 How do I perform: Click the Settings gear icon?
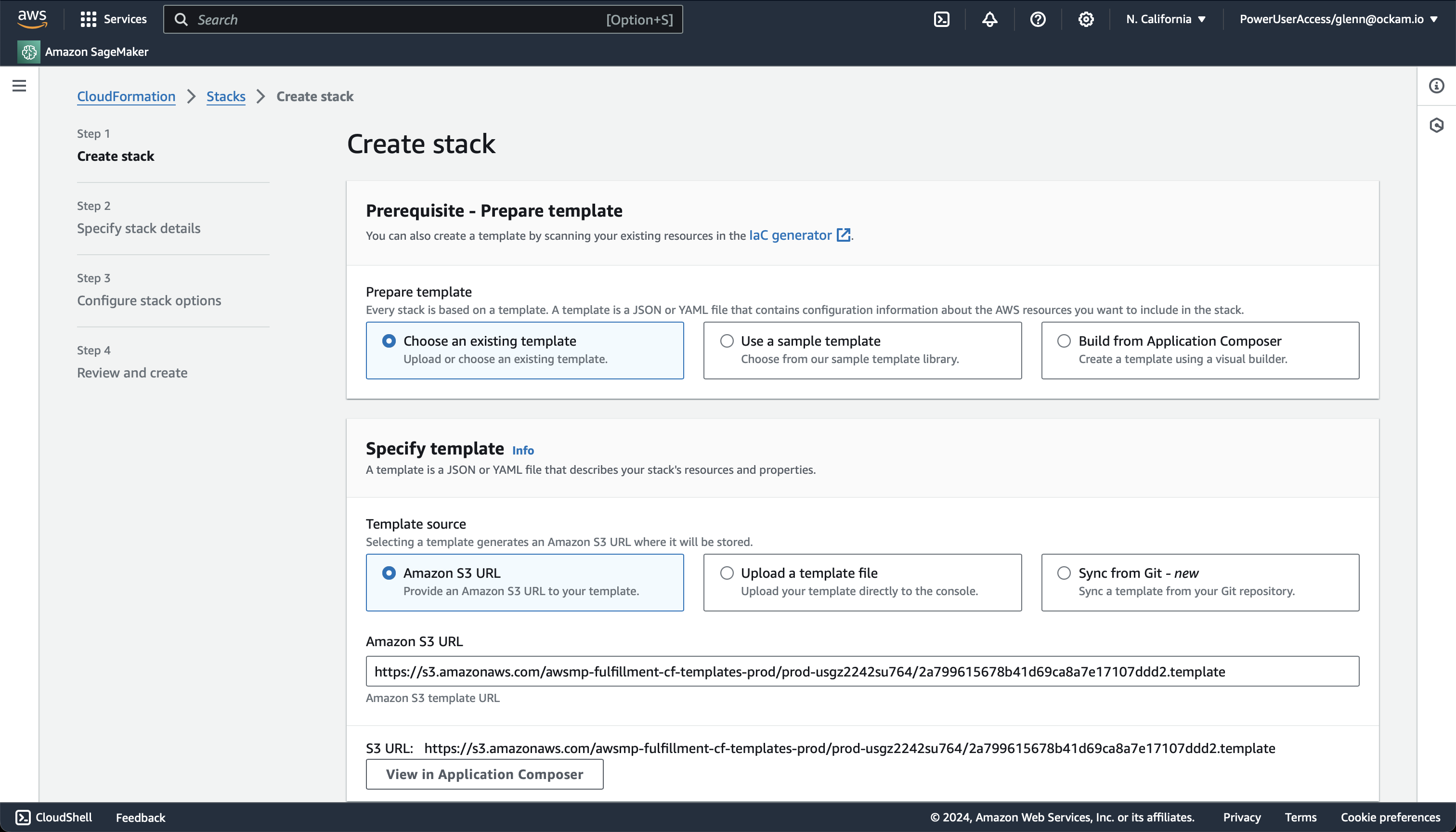[x=1085, y=19]
